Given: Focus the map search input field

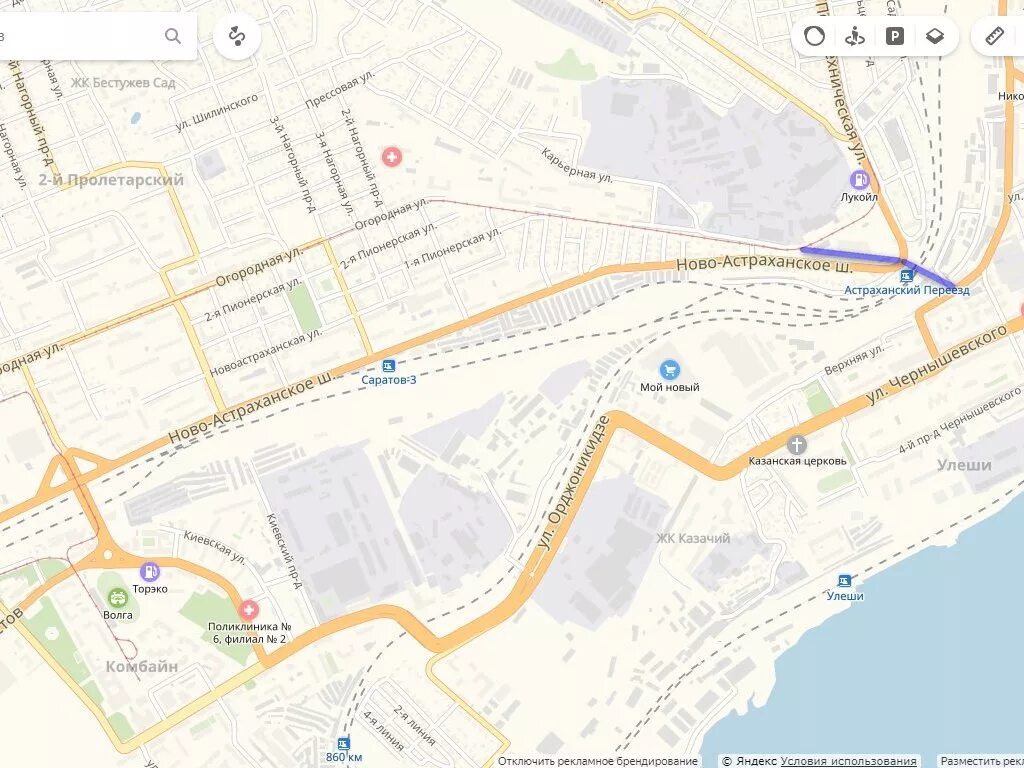Looking at the screenshot, I should point(78,36).
